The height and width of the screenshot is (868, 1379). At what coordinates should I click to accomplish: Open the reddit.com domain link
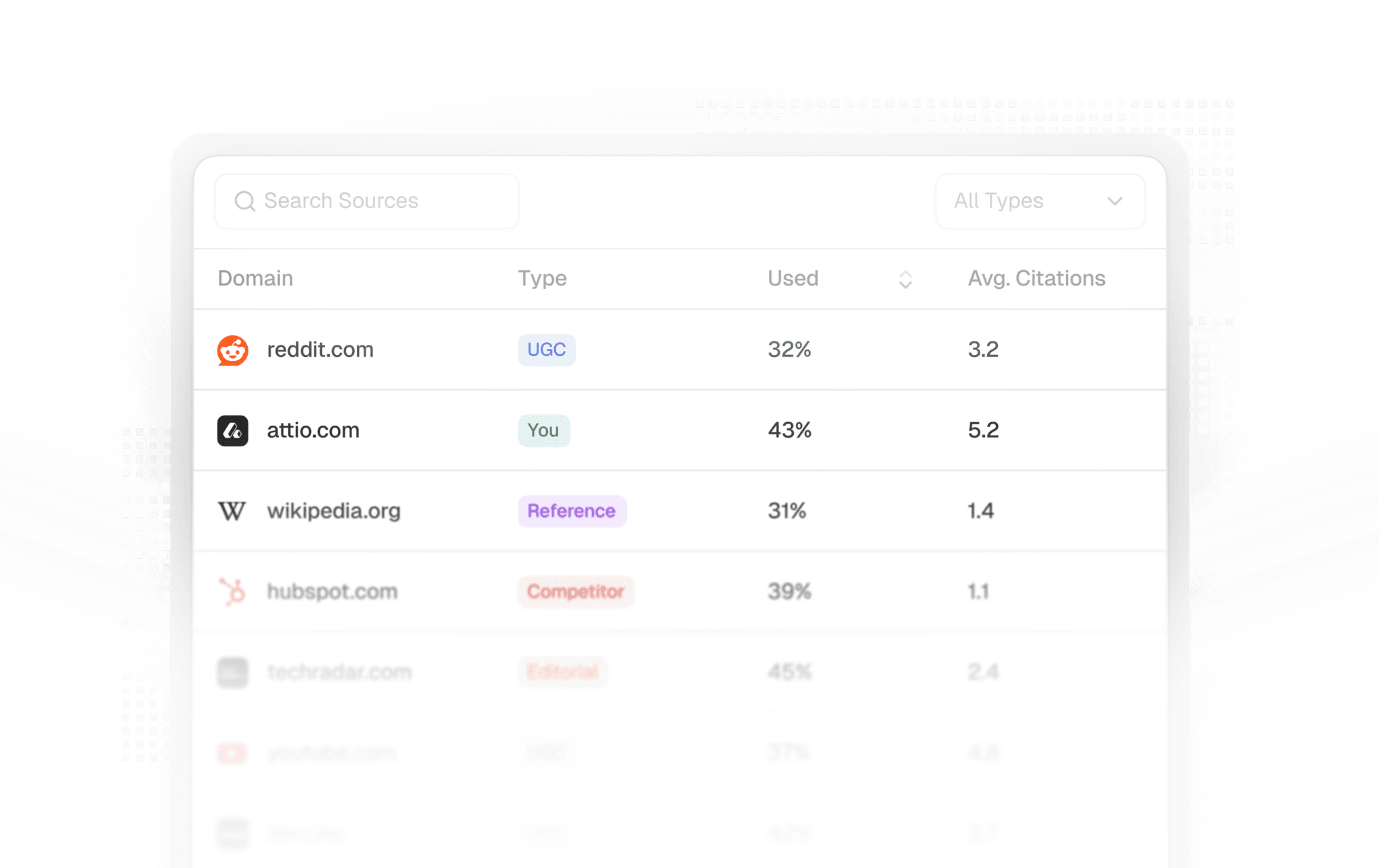click(320, 349)
